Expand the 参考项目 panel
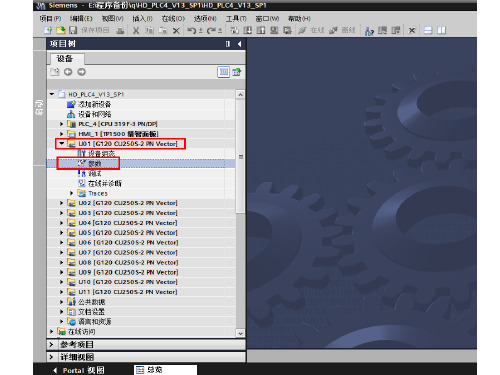The height and width of the screenshot is (375, 500). [52, 344]
